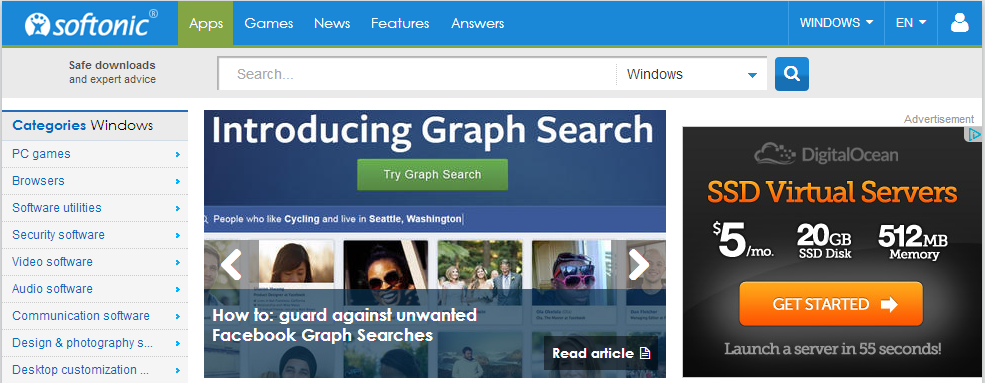Switch to the Games tab
The image size is (985, 383).
pyautogui.click(x=269, y=23)
